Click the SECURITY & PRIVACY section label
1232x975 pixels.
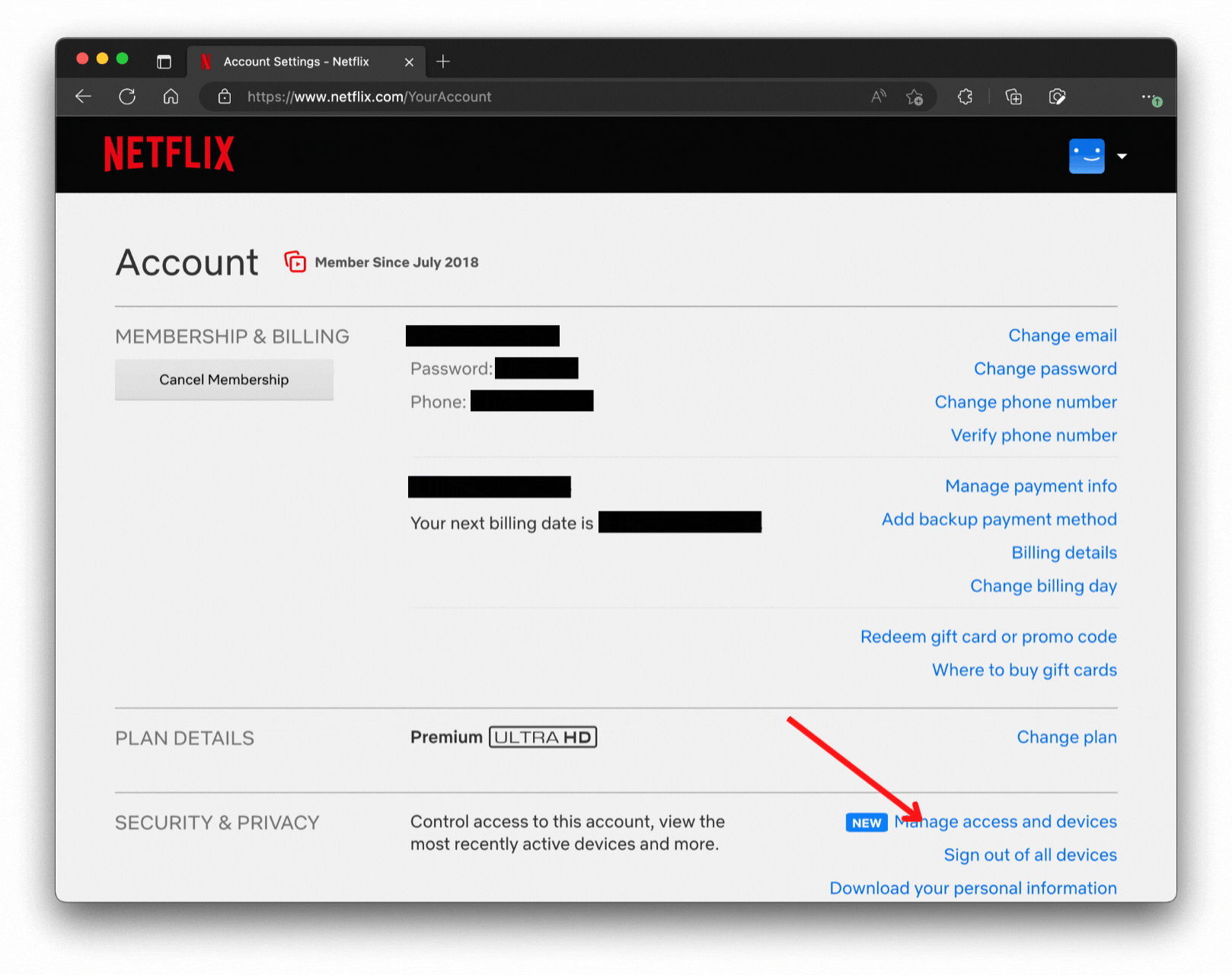217,823
